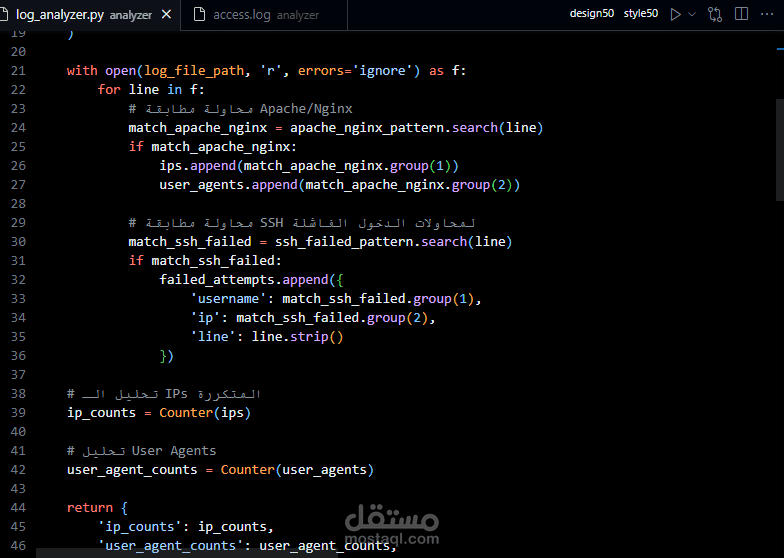Screen dimensions: 784x558
Task: Click 'user_agents.append' on line 27
Action: tap(228, 184)
